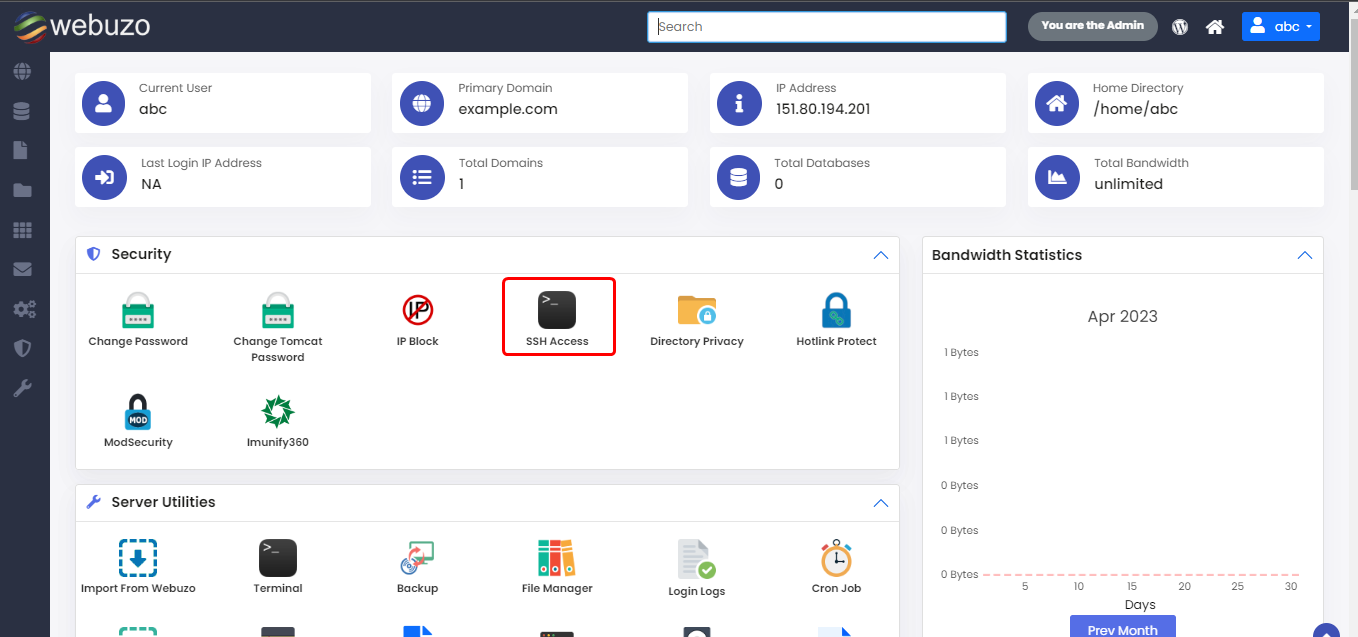Open the SSH Access tool

point(557,317)
